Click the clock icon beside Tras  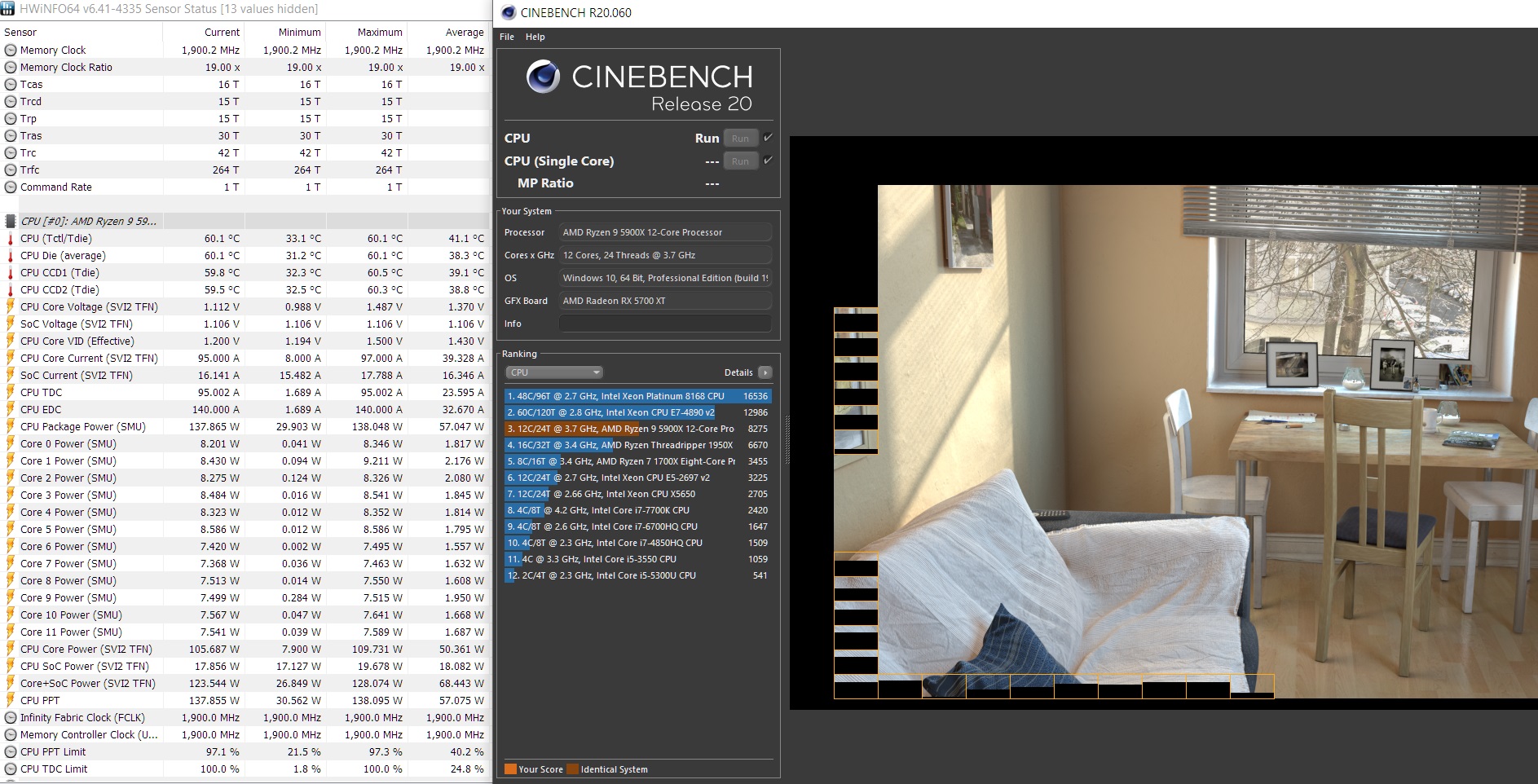click(x=11, y=136)
